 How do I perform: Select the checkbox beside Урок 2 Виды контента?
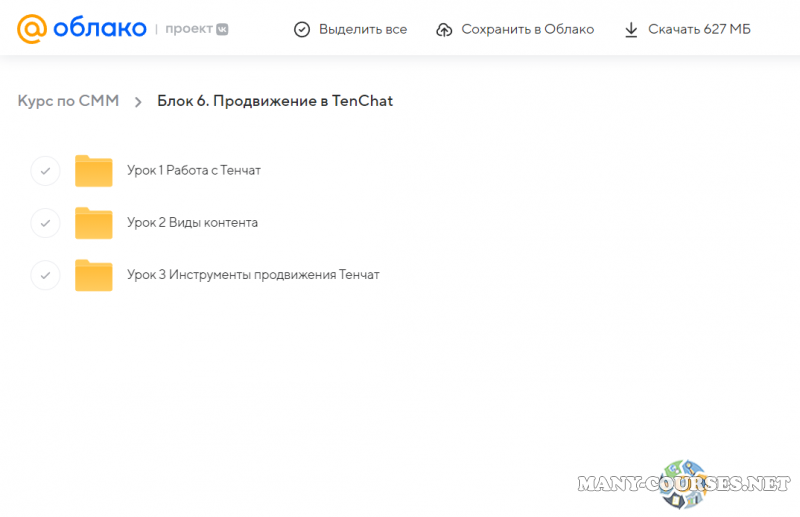[x=45, y=223]
